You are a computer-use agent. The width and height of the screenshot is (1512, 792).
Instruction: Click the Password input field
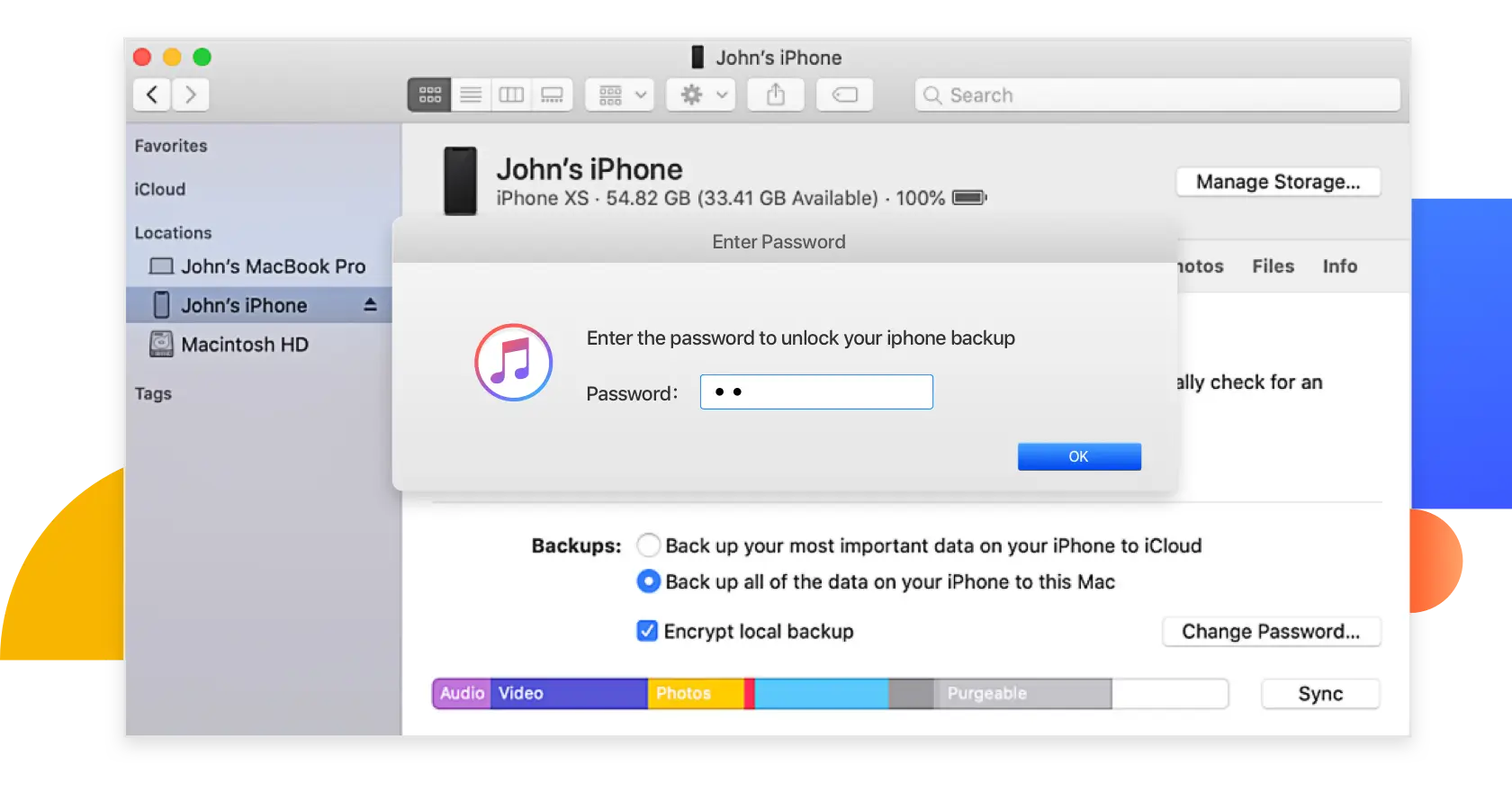[x=816, y=391]
